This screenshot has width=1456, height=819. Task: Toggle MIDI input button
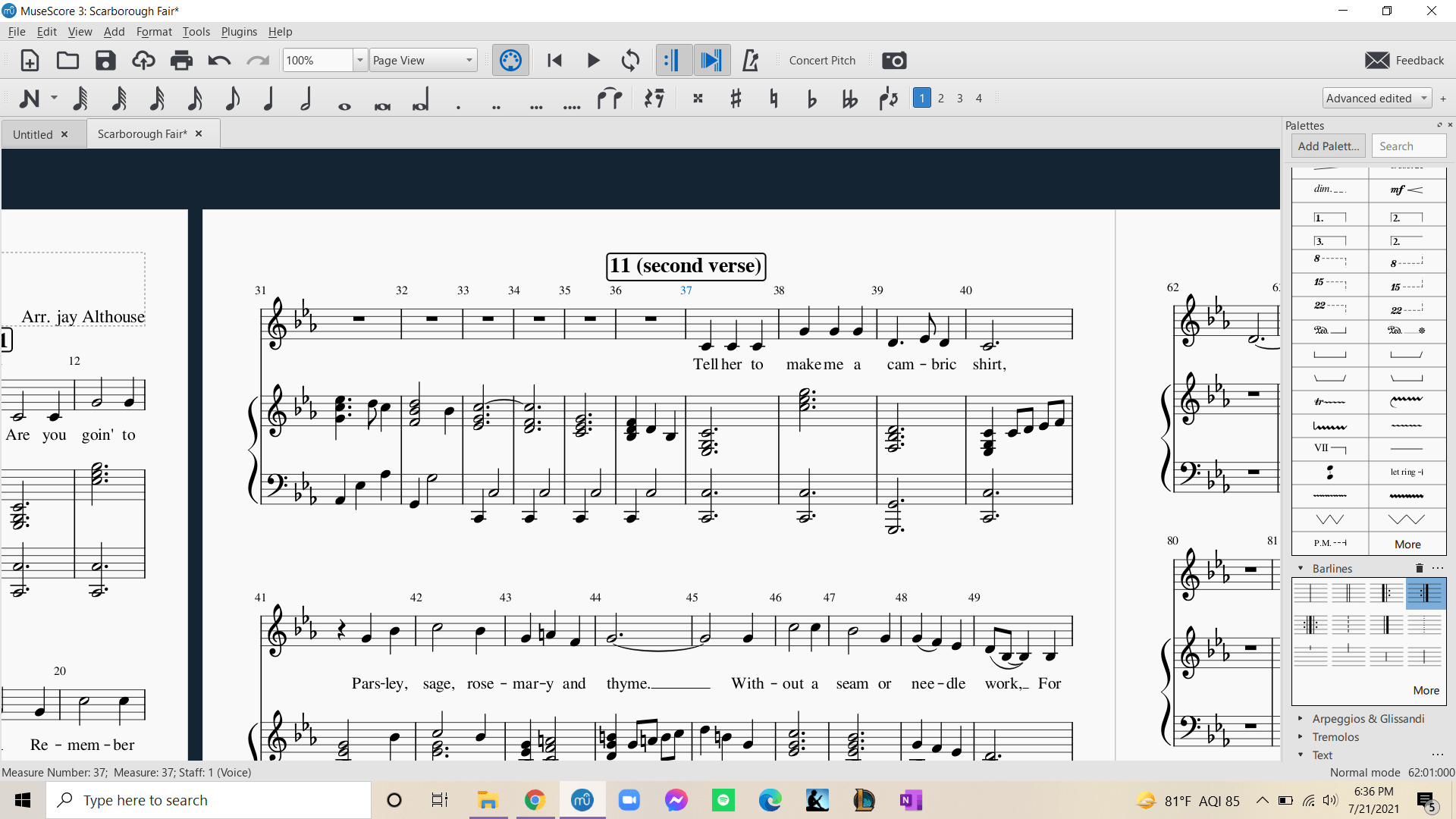tap(510, 61)
